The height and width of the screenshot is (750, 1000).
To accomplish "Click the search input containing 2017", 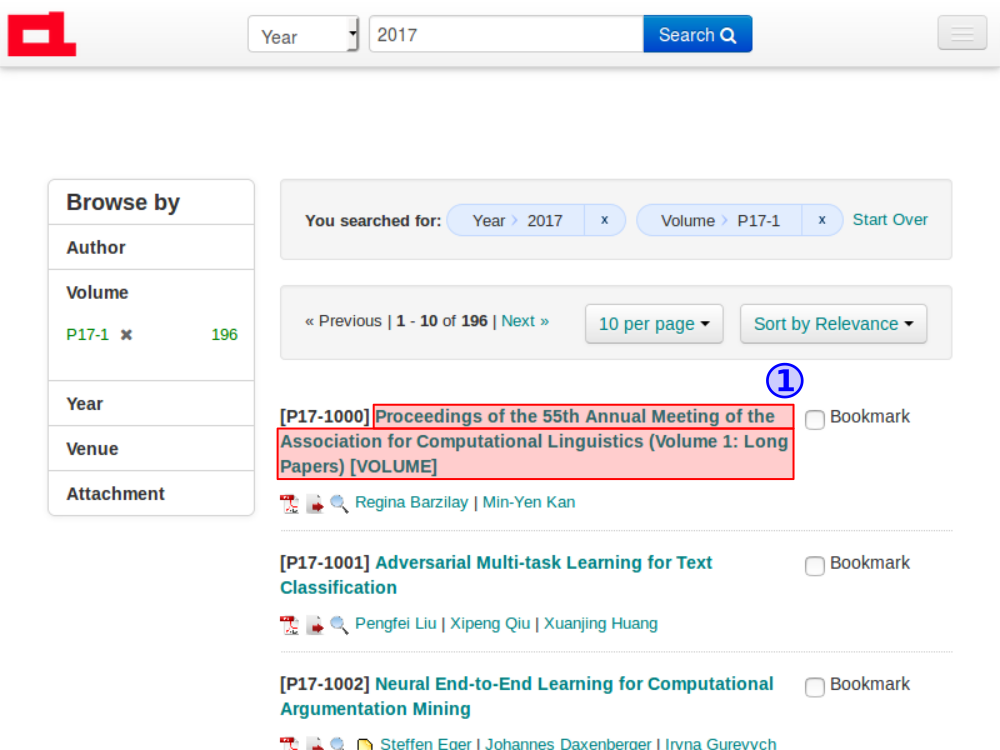I will click(x=506, y=34).
